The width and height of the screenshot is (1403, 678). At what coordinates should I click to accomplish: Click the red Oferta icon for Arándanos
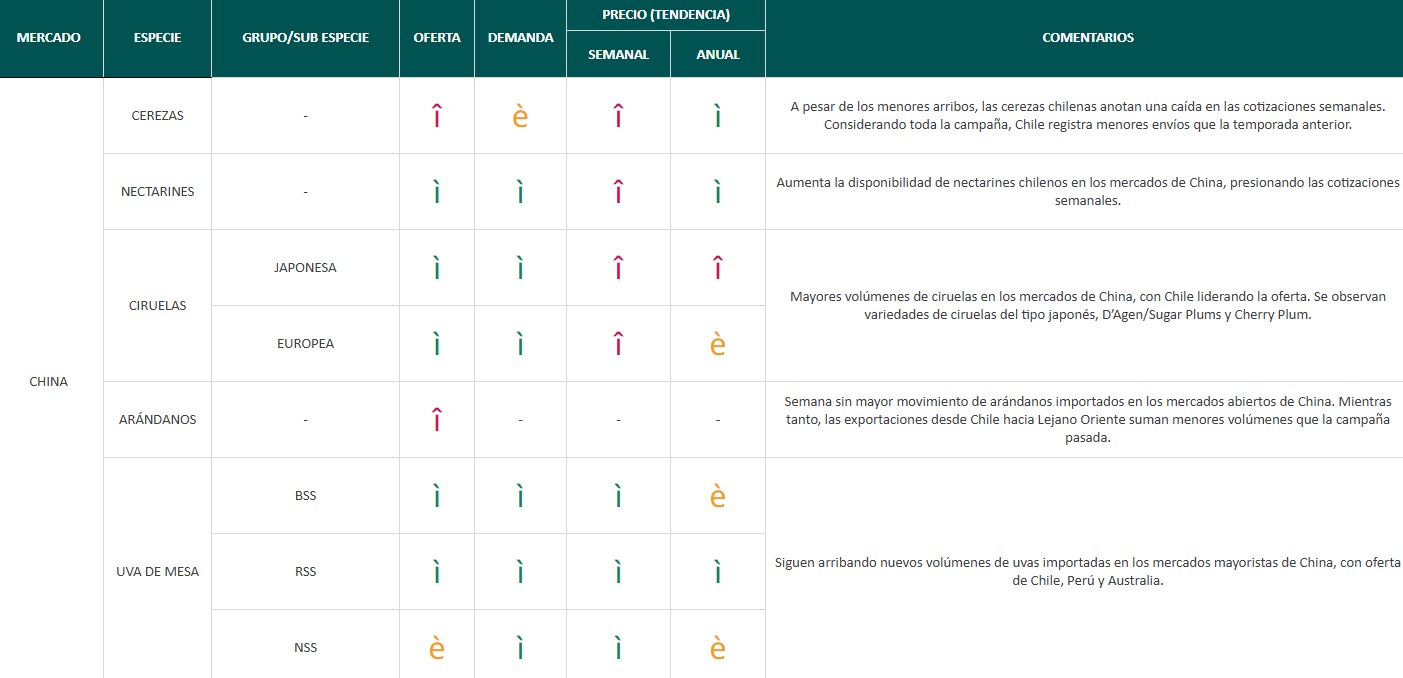tap(437, 420)
